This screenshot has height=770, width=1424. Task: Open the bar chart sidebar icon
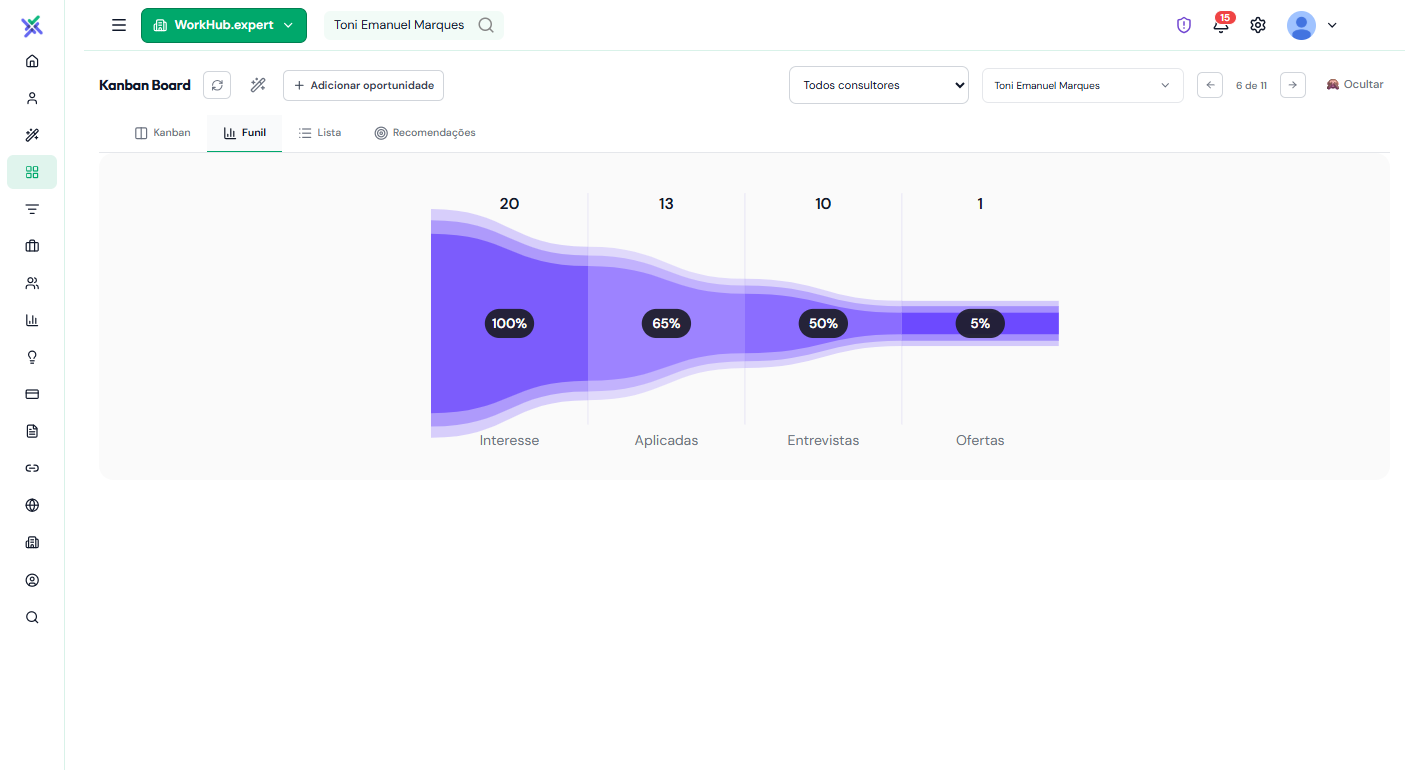coord(32,320)
